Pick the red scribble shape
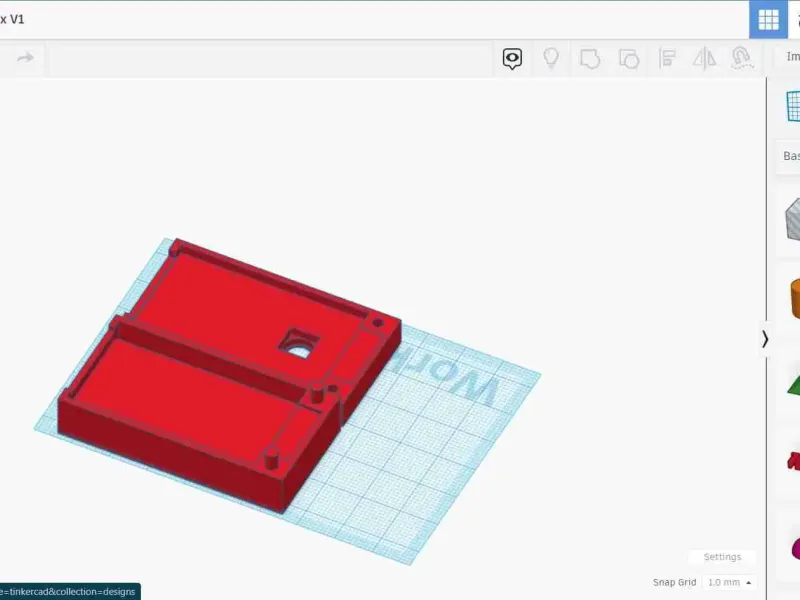Screen dimensions: 800x600 (794, 461)
